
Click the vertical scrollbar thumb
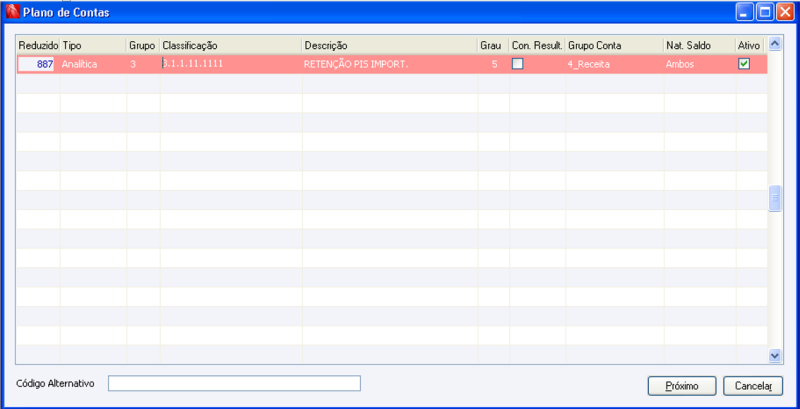(775, 198)
